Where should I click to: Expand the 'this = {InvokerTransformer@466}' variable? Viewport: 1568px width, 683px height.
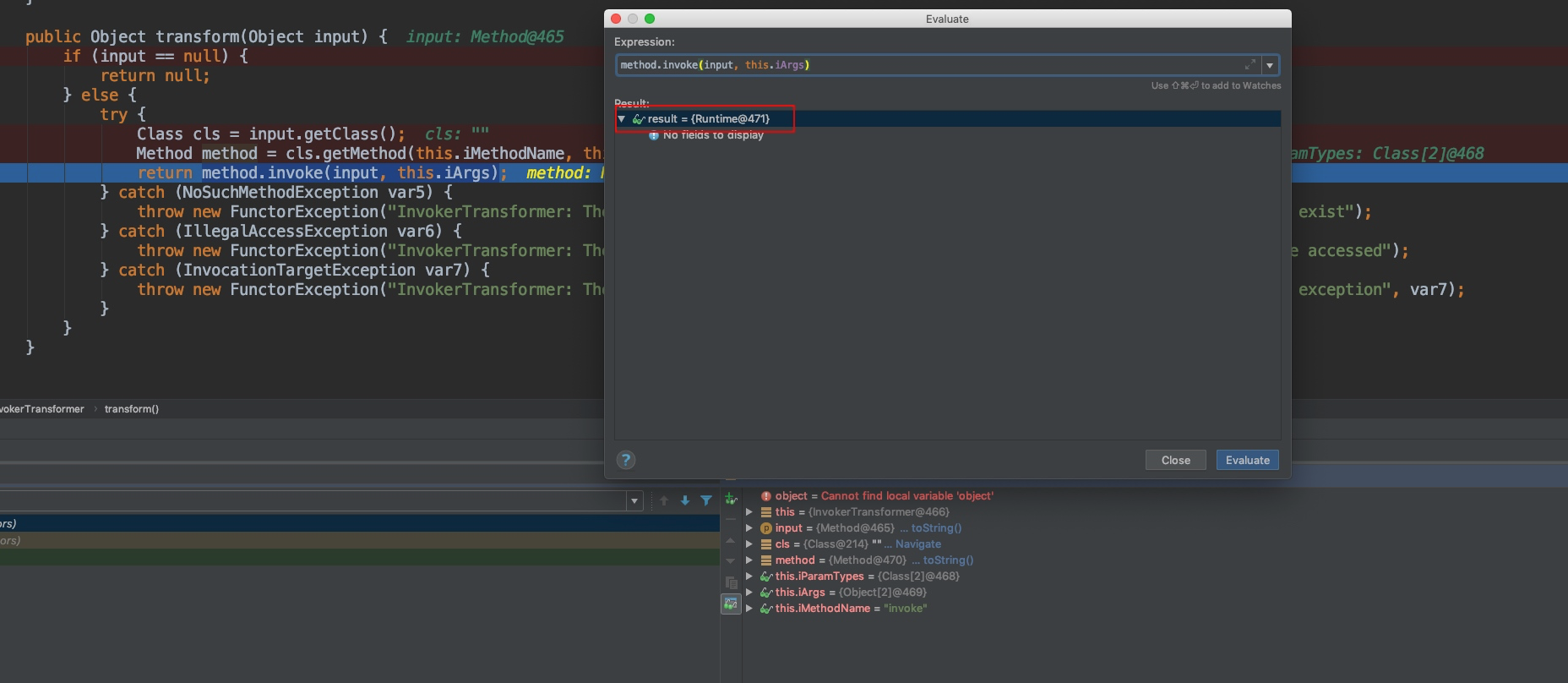[x=749, y=512]
